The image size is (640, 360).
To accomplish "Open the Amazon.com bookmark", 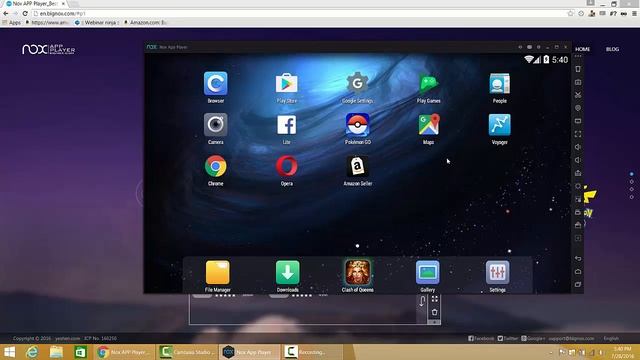I will point(145,22).
